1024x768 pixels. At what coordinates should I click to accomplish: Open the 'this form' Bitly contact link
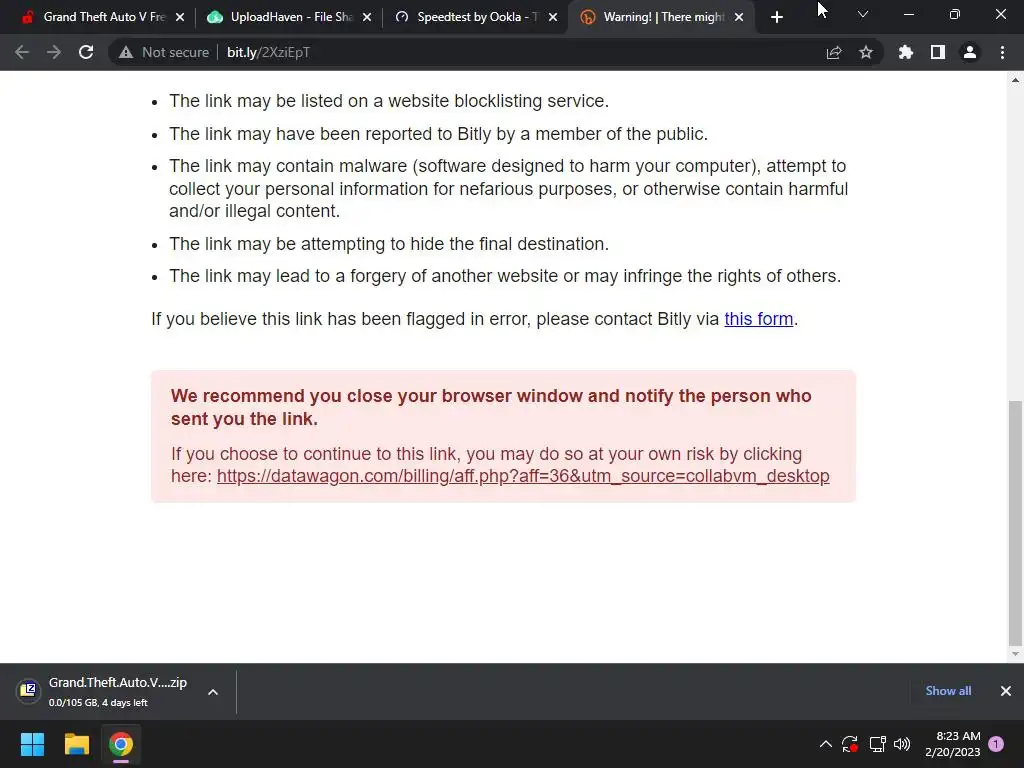pos(759,319)
